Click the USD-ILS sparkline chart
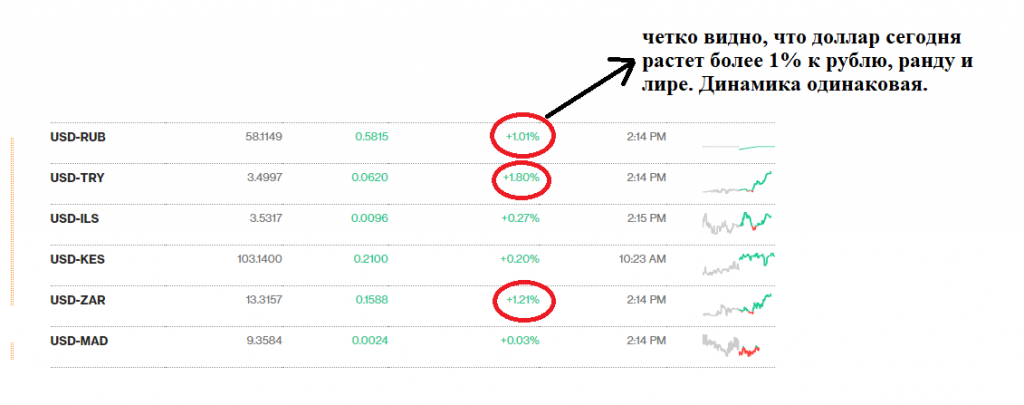 click(x=737, y=223)
